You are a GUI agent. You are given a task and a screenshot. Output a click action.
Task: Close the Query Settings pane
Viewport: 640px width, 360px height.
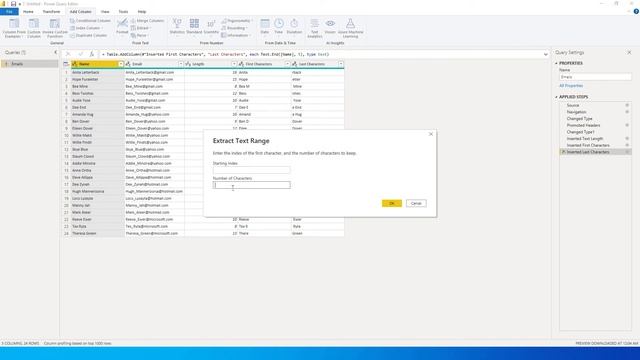[x=629, y=52]
